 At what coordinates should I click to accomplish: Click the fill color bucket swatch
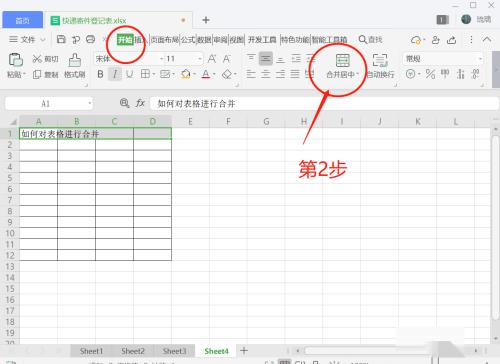[x=185, y=74]
